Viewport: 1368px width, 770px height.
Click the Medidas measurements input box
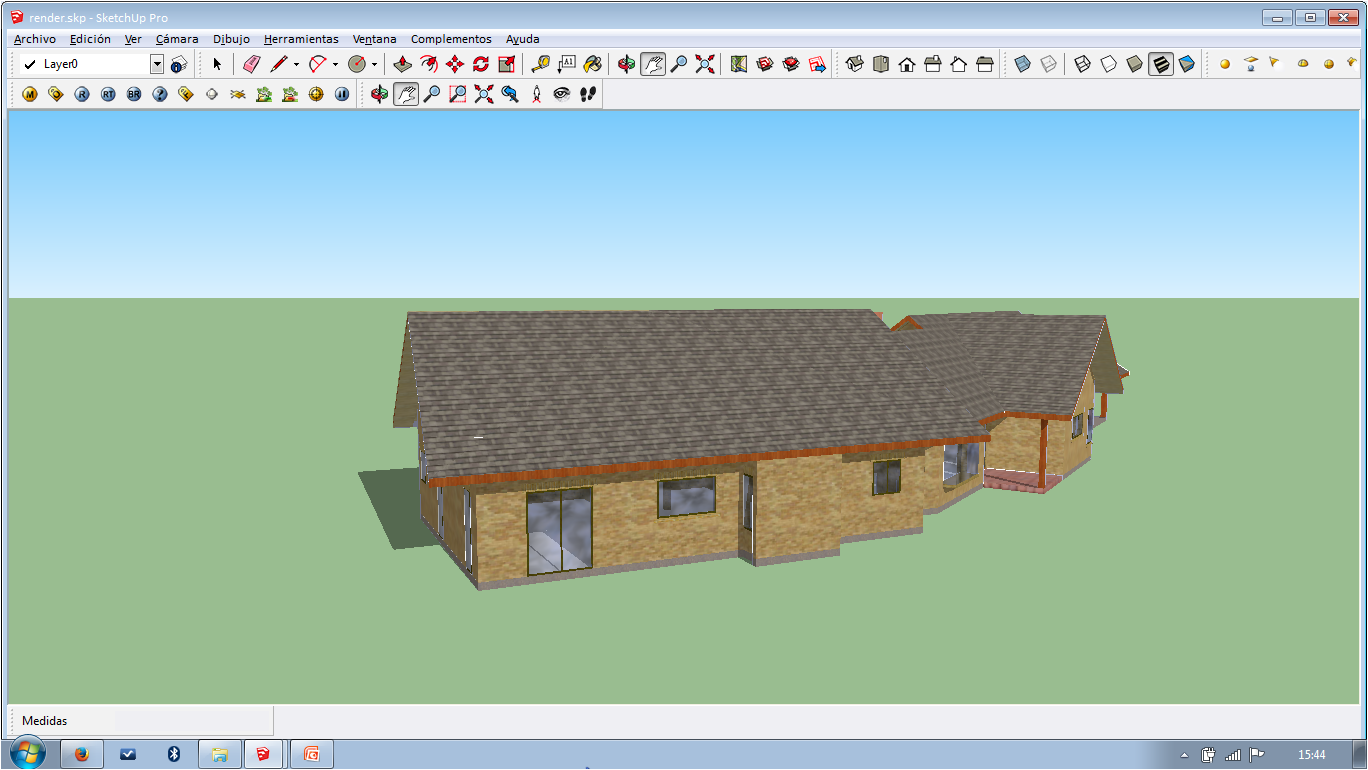[192, 720]
